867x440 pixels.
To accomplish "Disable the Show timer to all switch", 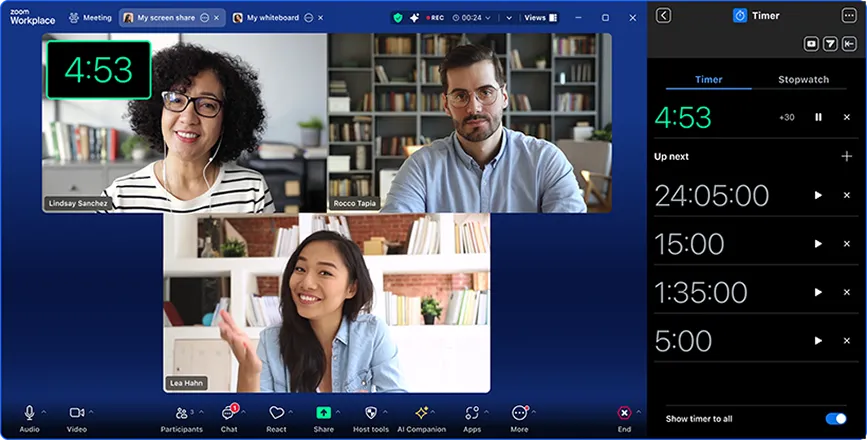I will point(835,419).
